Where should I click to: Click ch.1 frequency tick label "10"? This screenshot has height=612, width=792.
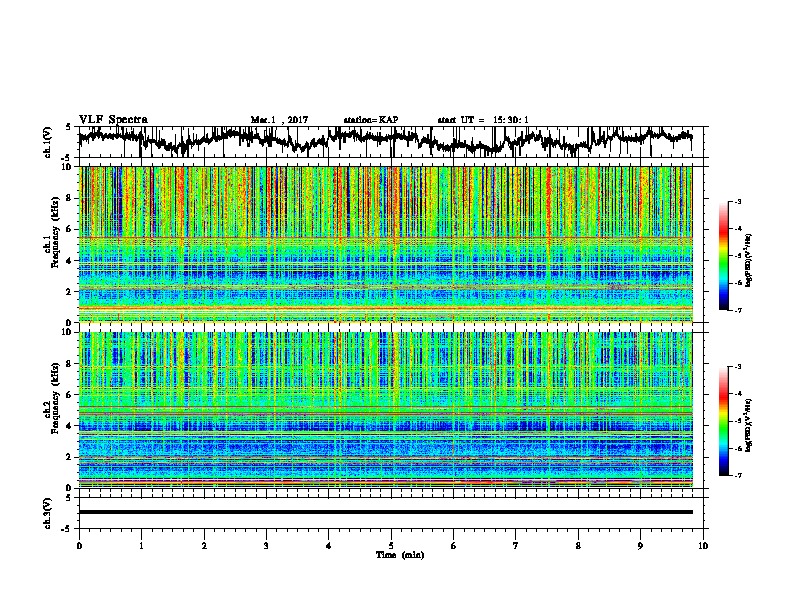69,167
